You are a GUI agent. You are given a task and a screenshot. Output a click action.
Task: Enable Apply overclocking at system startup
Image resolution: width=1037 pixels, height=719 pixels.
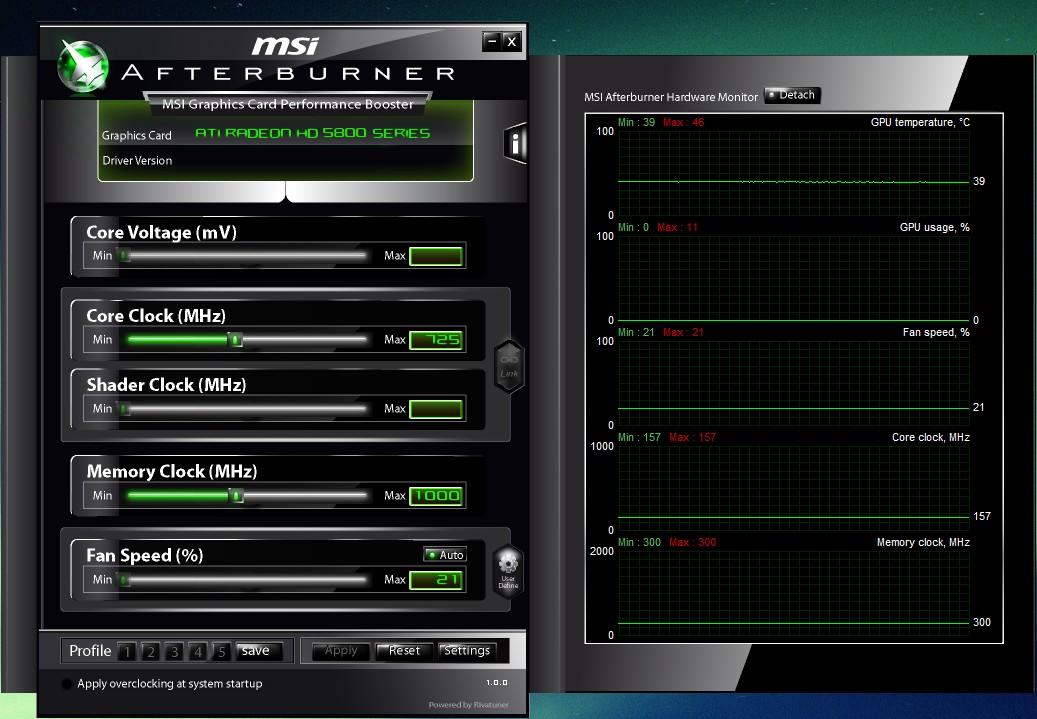click(67, 684)
